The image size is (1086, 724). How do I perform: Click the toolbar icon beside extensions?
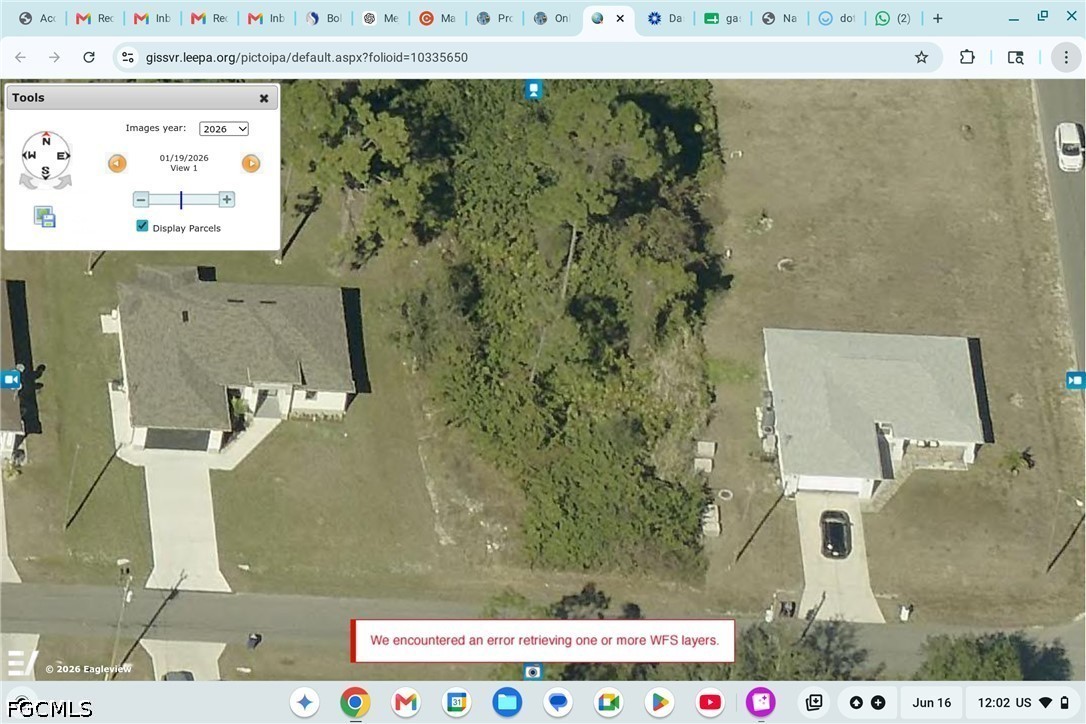(x=1015, y=58)
